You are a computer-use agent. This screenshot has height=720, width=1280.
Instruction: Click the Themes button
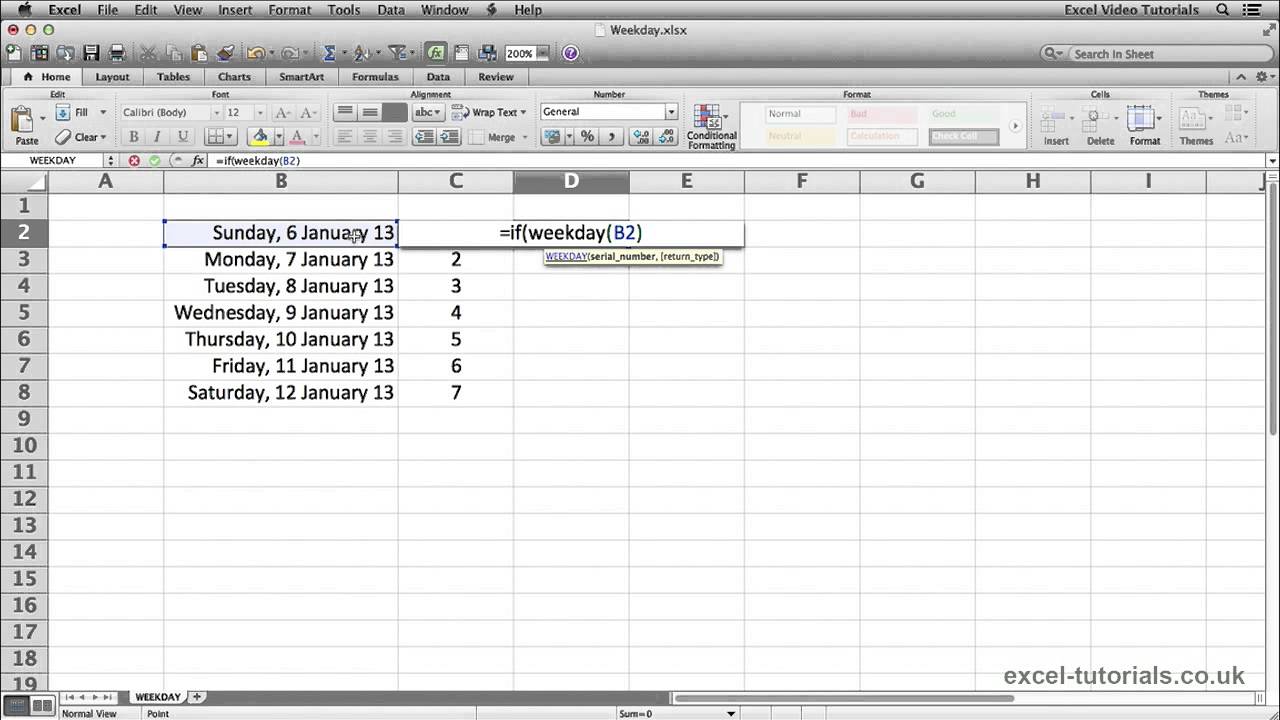(x=1196, y=125)
